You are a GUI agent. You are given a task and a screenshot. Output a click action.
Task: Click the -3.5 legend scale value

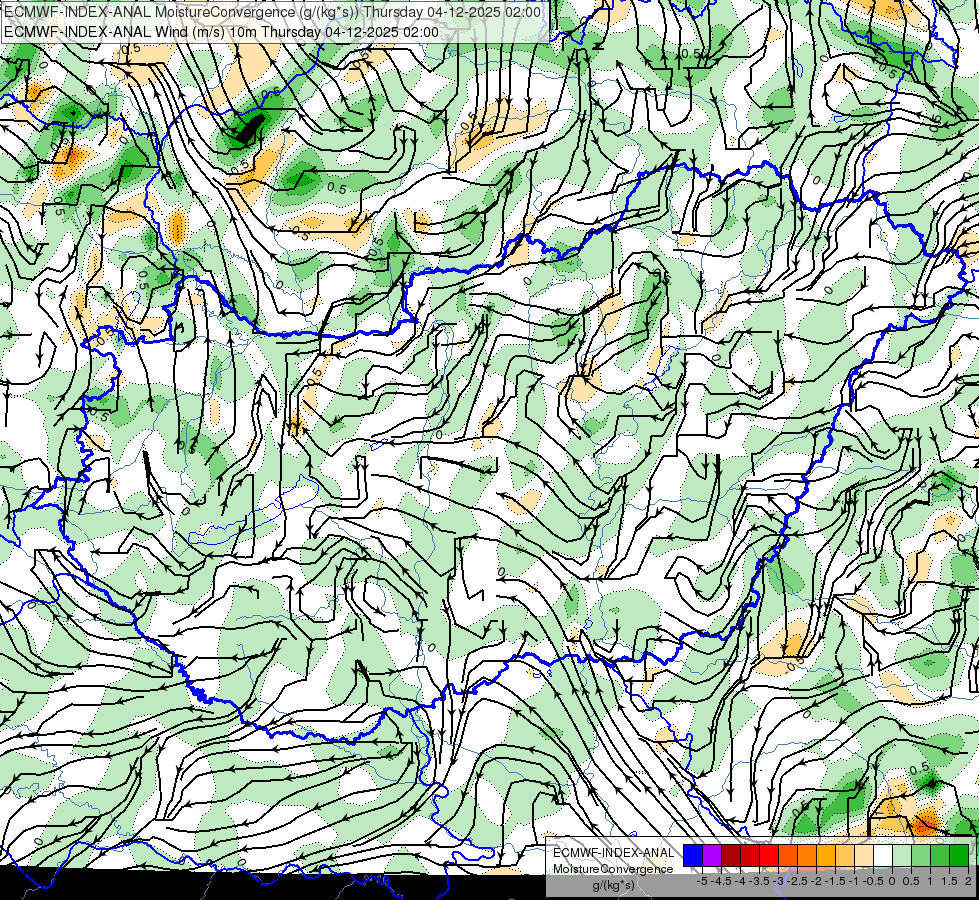pyautogui.click(x=760, y=881)
